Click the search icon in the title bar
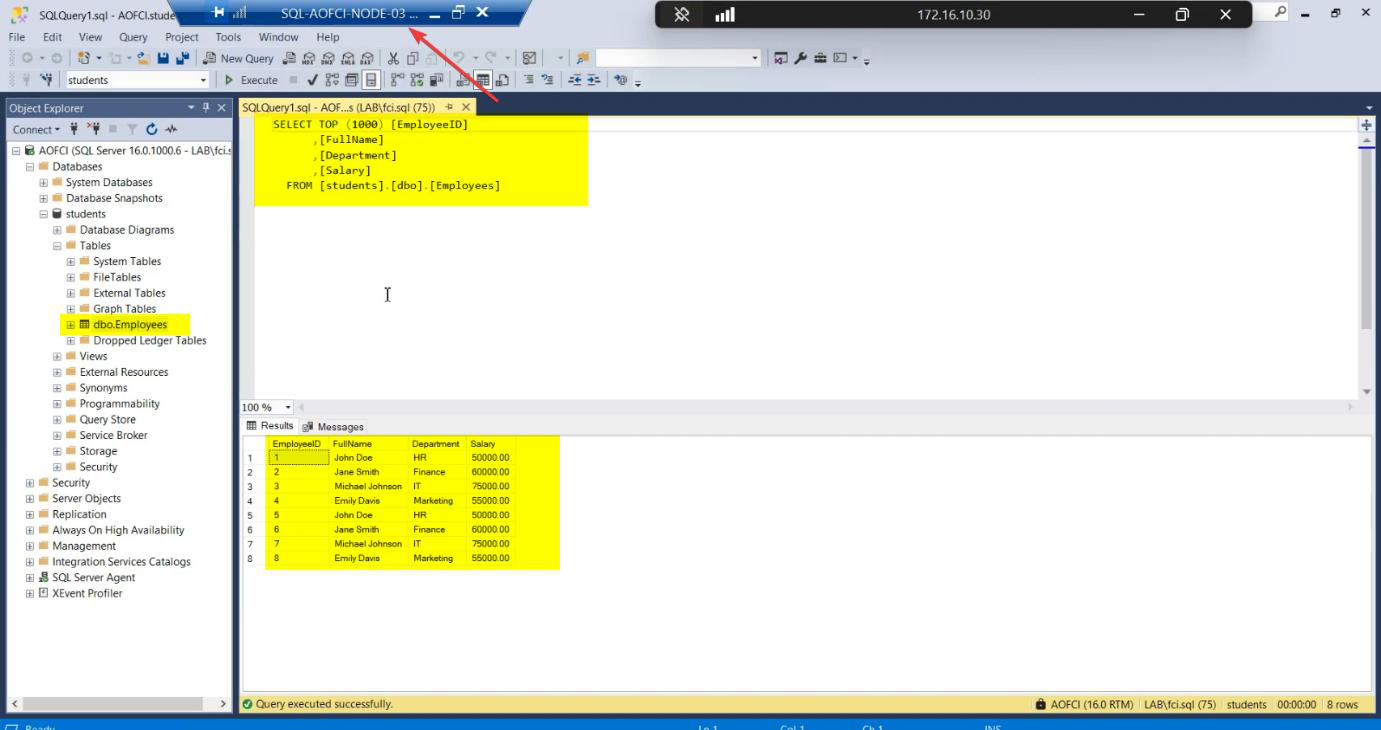This screenshot has width=1381, height=730. 1280,12
